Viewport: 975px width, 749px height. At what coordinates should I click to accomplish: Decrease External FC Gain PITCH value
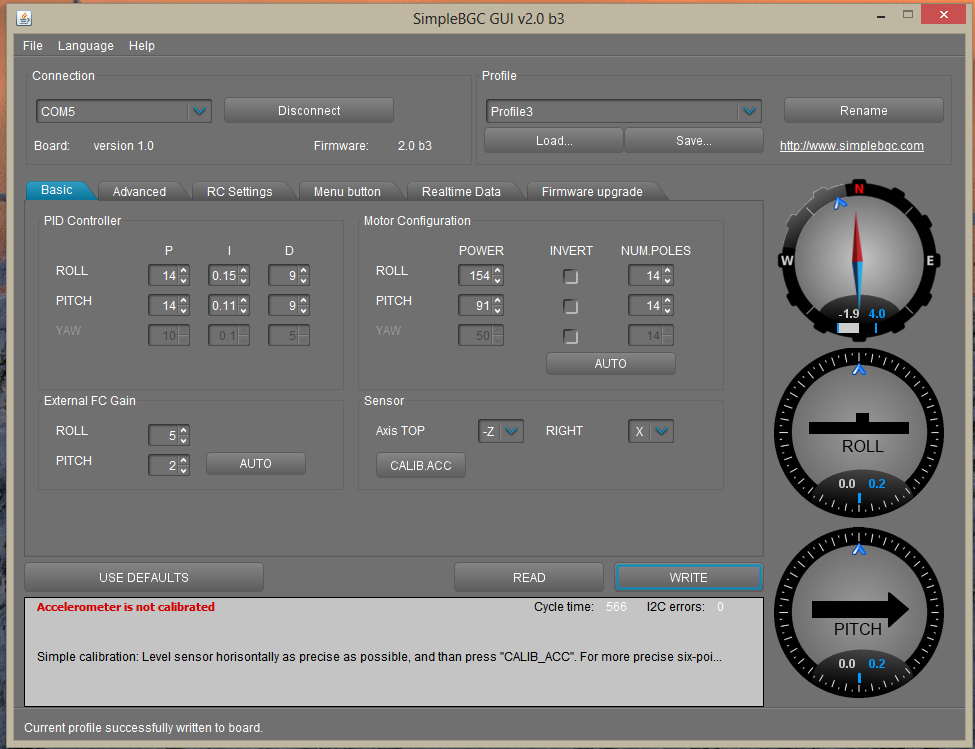(183, 470)
